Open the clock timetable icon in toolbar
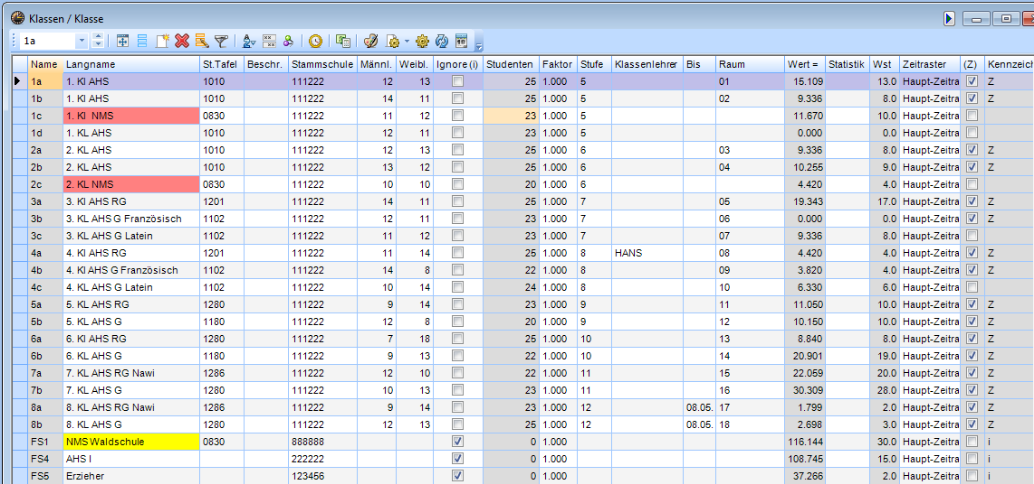 coord(315,41)
